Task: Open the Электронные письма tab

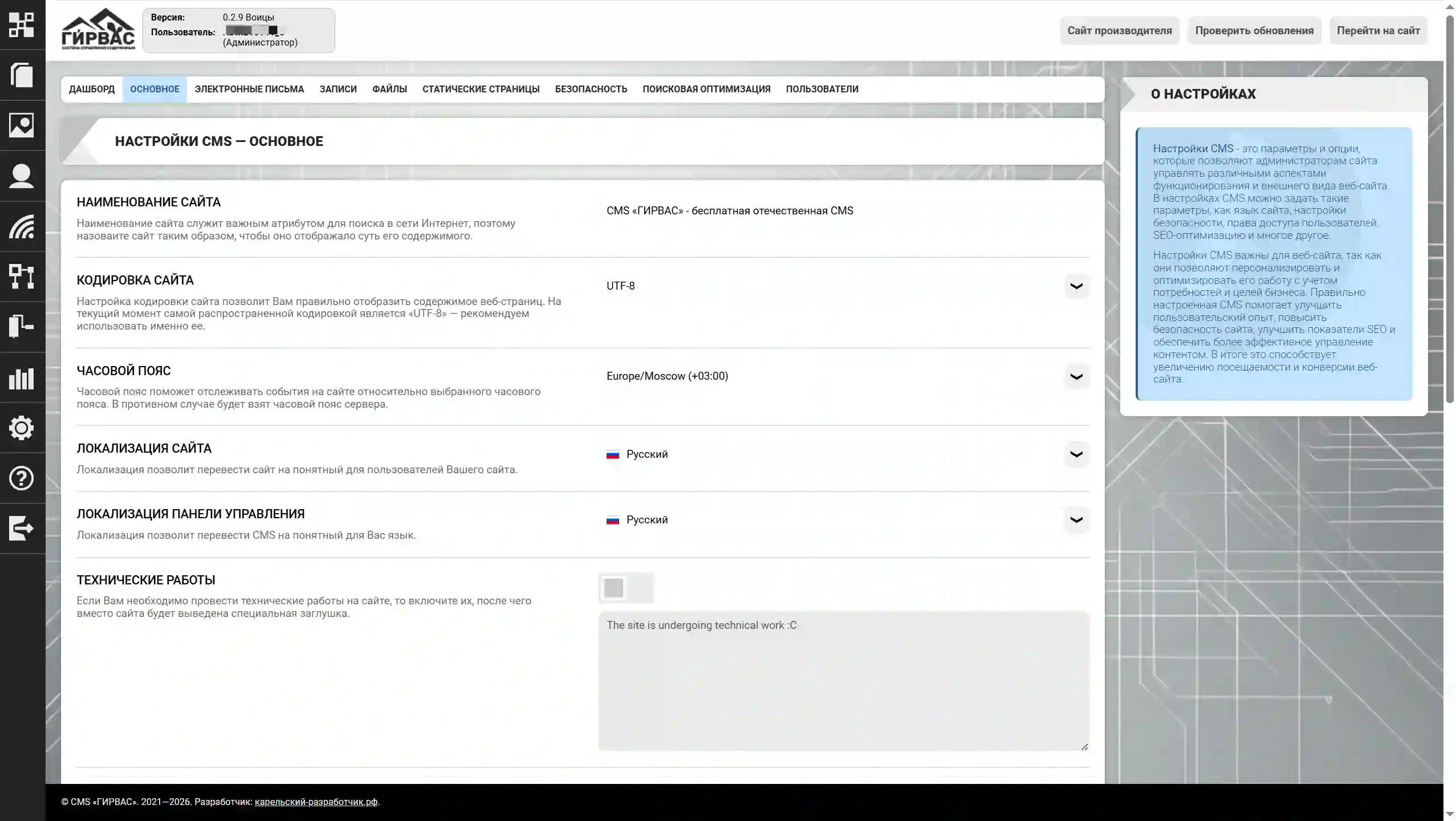Action: tap(249, 89)
